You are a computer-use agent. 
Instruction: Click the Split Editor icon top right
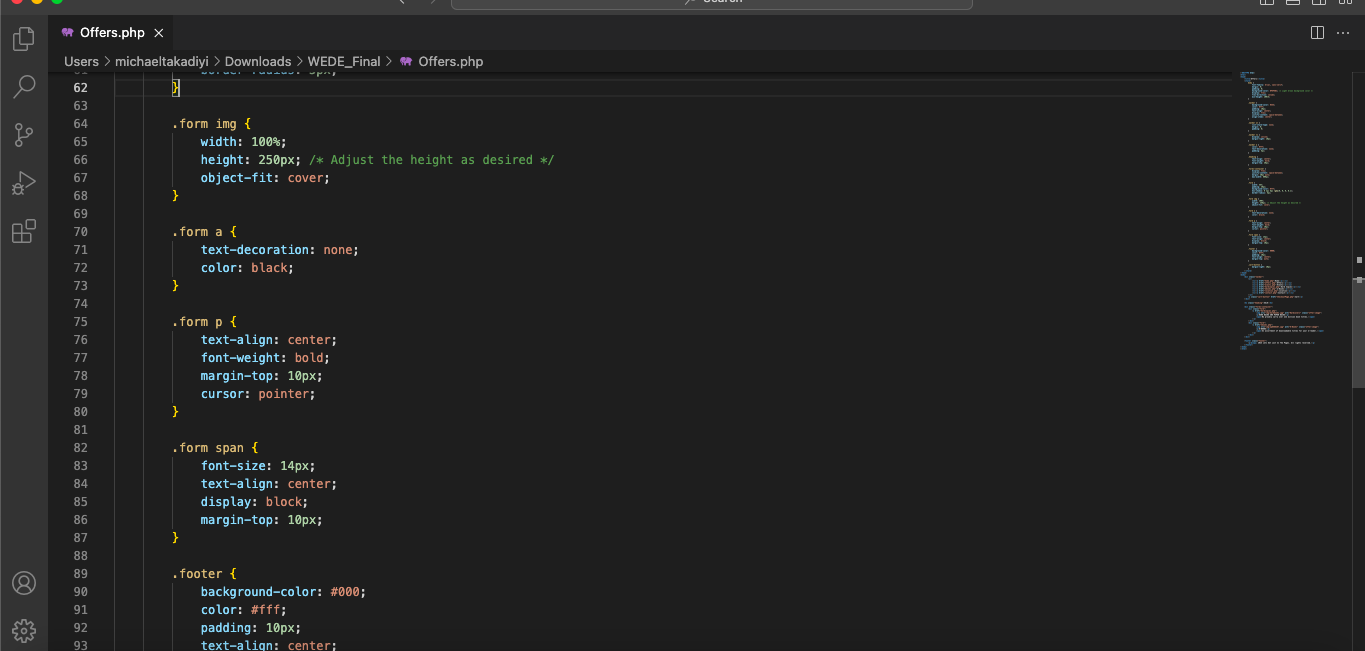(1317, 32)
